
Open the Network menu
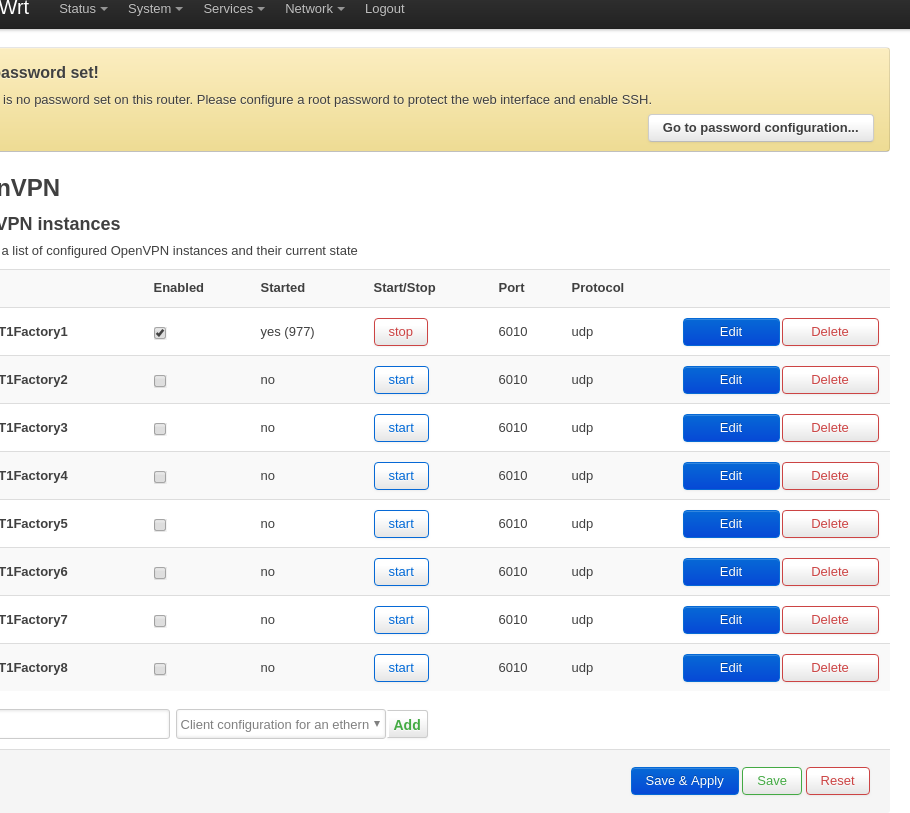[x=315, y=9]
